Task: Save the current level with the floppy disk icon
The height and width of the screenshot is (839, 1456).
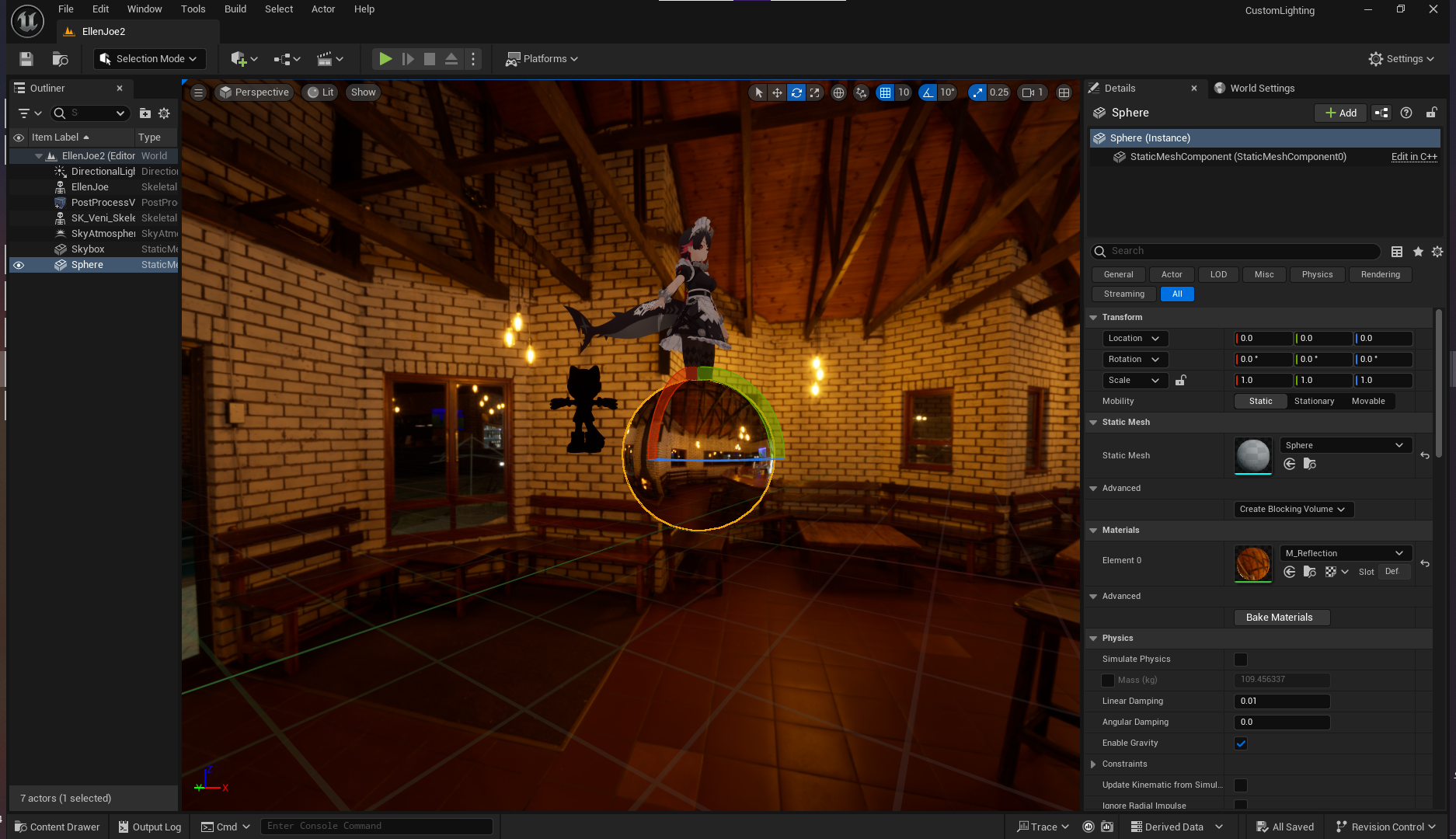Action: [26, 59]
